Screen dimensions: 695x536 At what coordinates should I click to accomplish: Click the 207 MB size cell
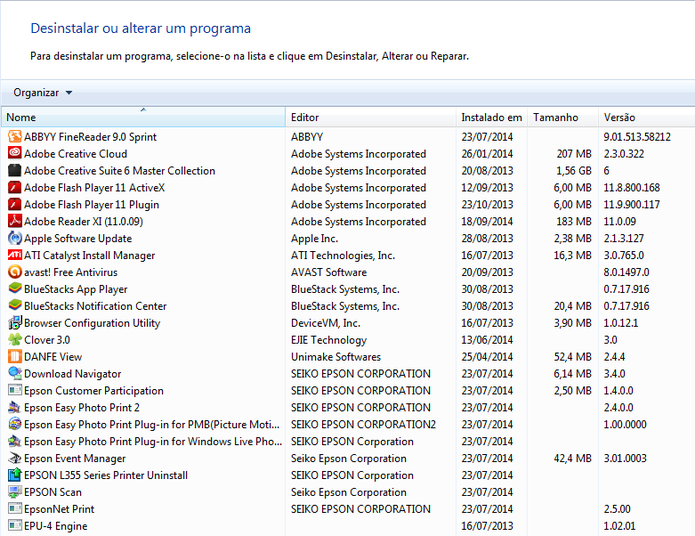pyautogui.click(x=574, y=154)
